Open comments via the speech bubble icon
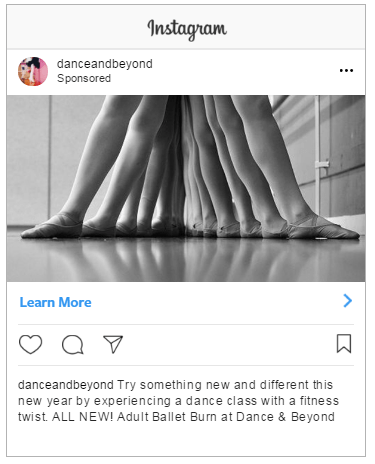This screenshot has height=464, width=375. 72,344
